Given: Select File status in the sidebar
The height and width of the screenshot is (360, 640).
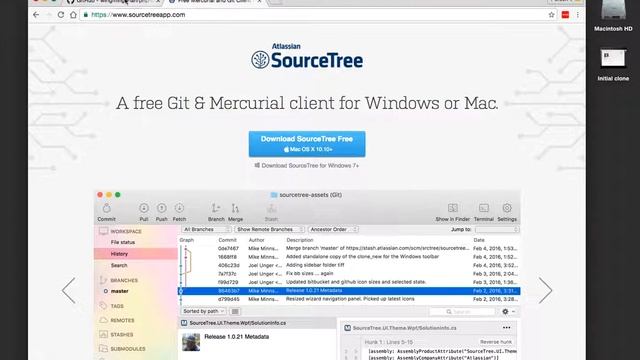Looking at the screenshot, I should [x=123, y=242].
